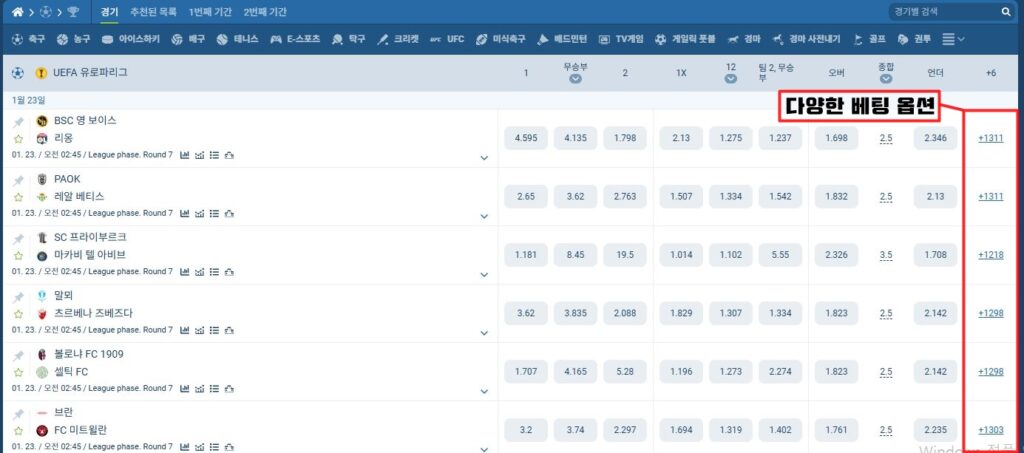Pin the PAOK match
The height and width of the screenshot is (453, 1024).
pos(18,180)
